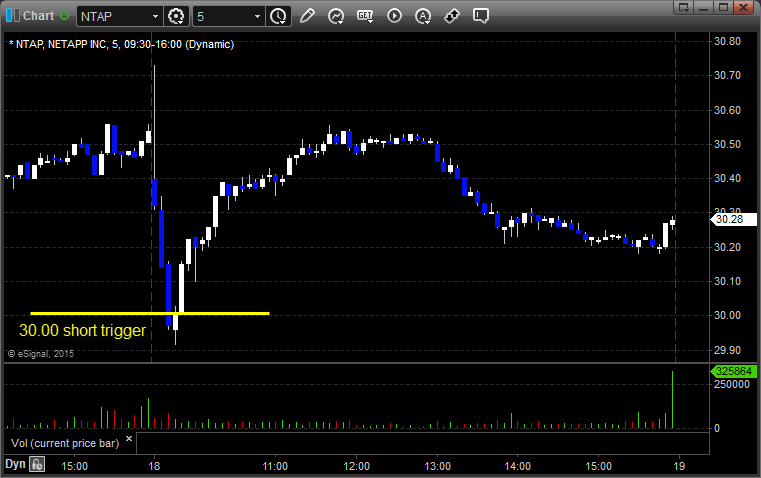The height and width of the screenshot is (478, 761).
Task: Click the Vol (current price bar) label
Action: pyautogui.click(x=65, y=443)
